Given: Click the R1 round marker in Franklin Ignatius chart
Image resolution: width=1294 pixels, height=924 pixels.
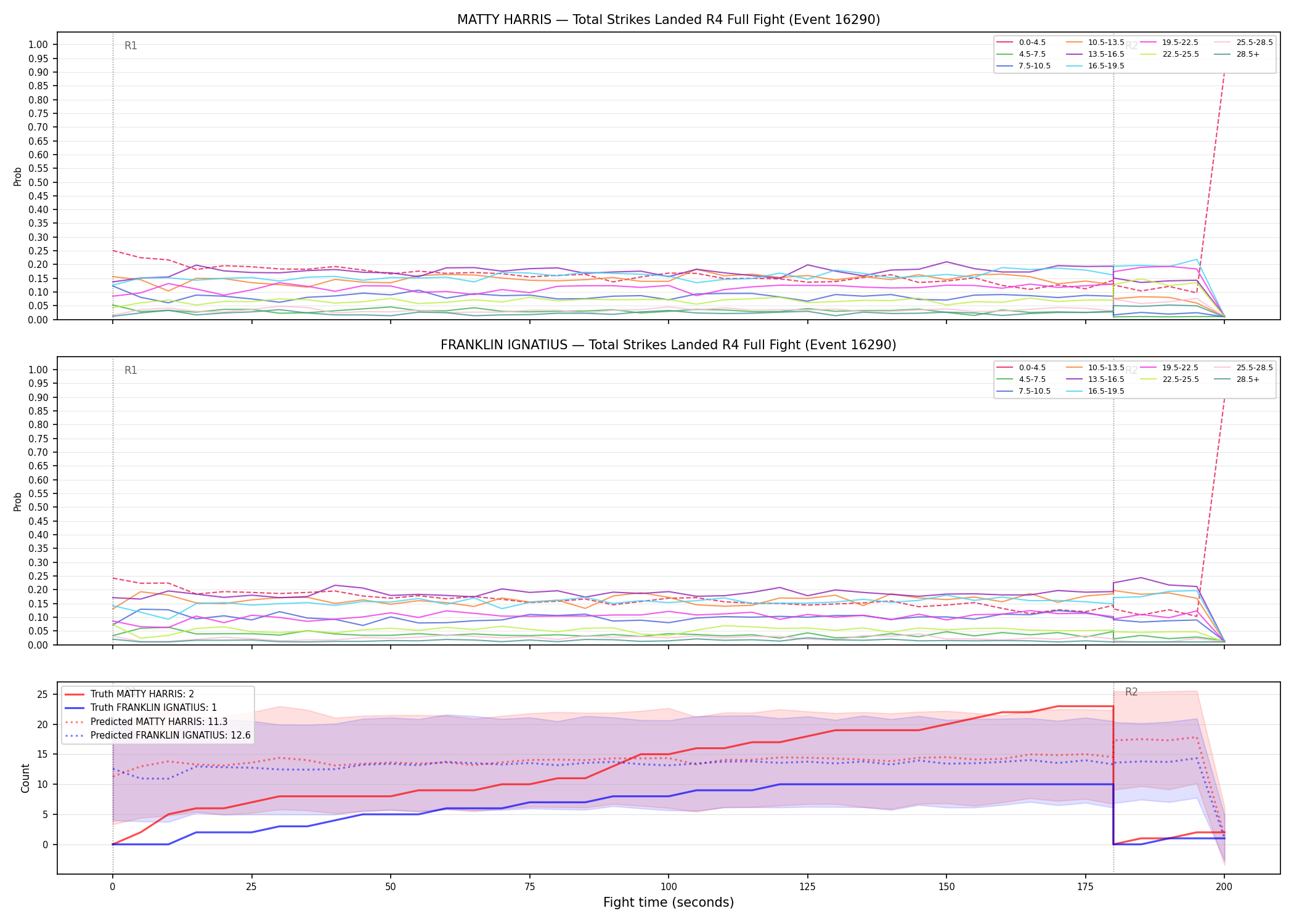Looking at the screenshot, I should point(131,370).
